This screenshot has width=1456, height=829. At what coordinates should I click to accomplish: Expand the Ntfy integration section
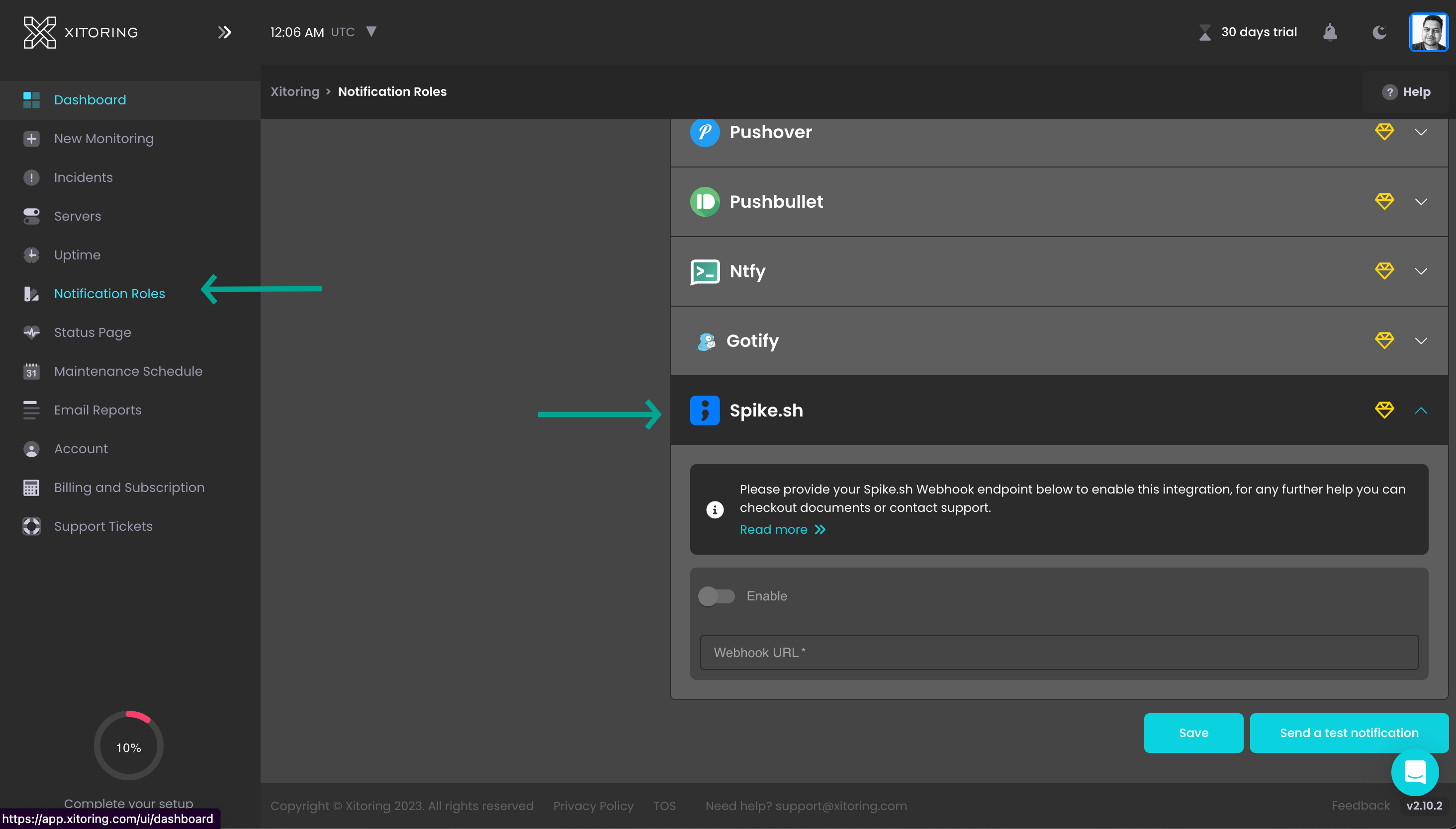click(1421, 271)
